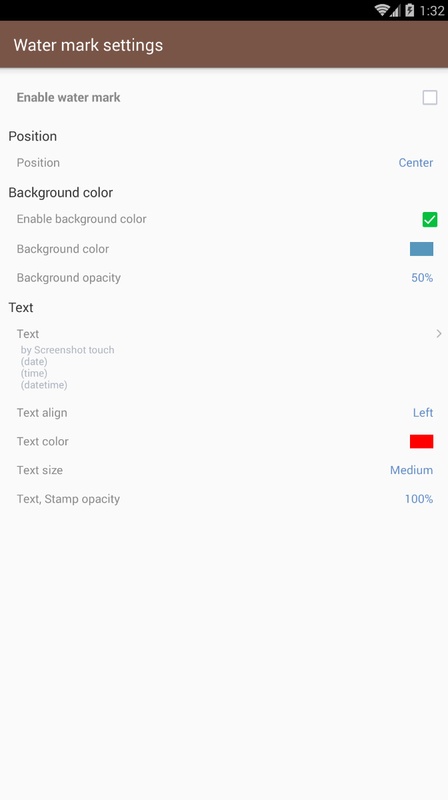Tap the cellular signal status icon

395,11
